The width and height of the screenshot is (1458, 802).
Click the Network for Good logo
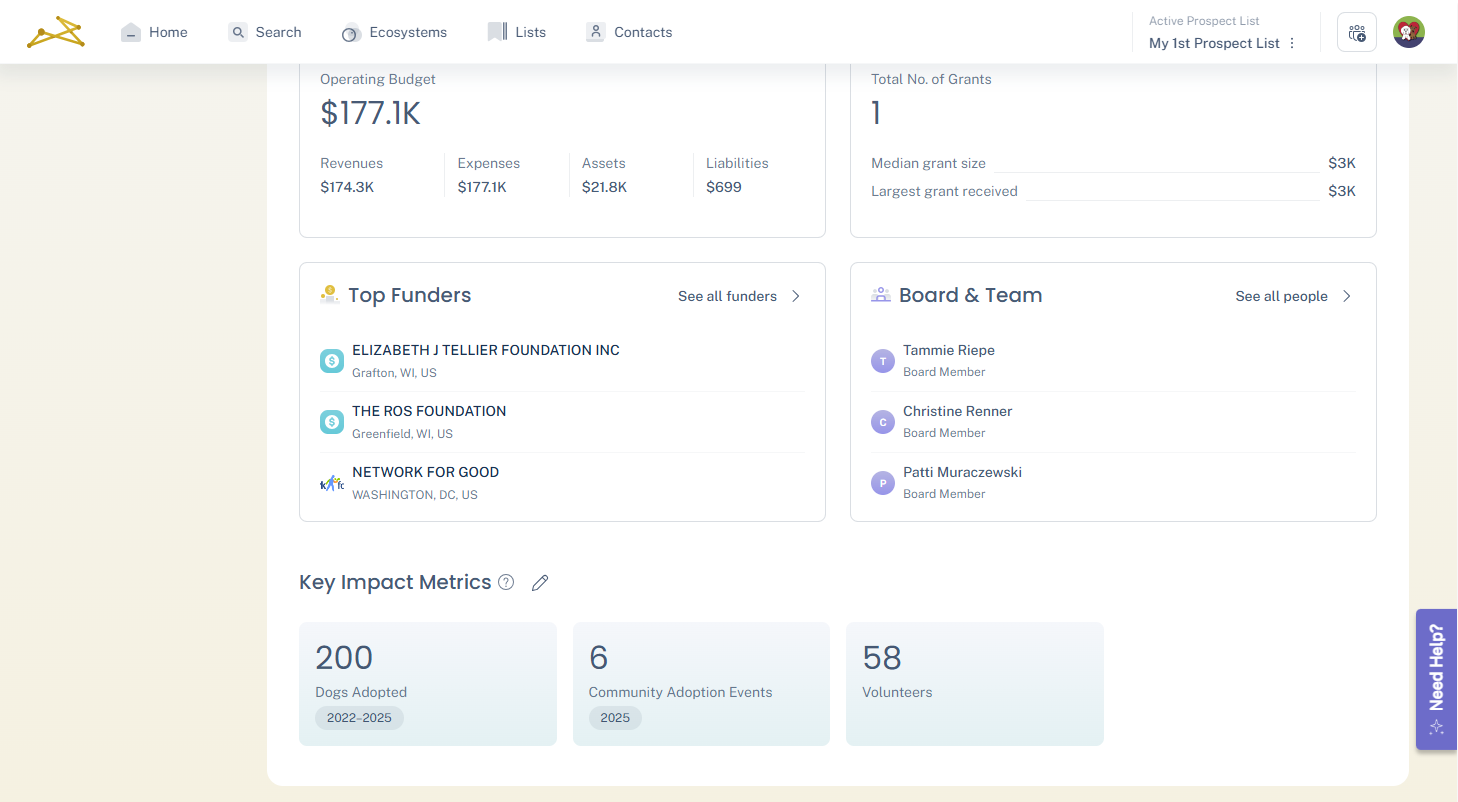tap(332, 484)
